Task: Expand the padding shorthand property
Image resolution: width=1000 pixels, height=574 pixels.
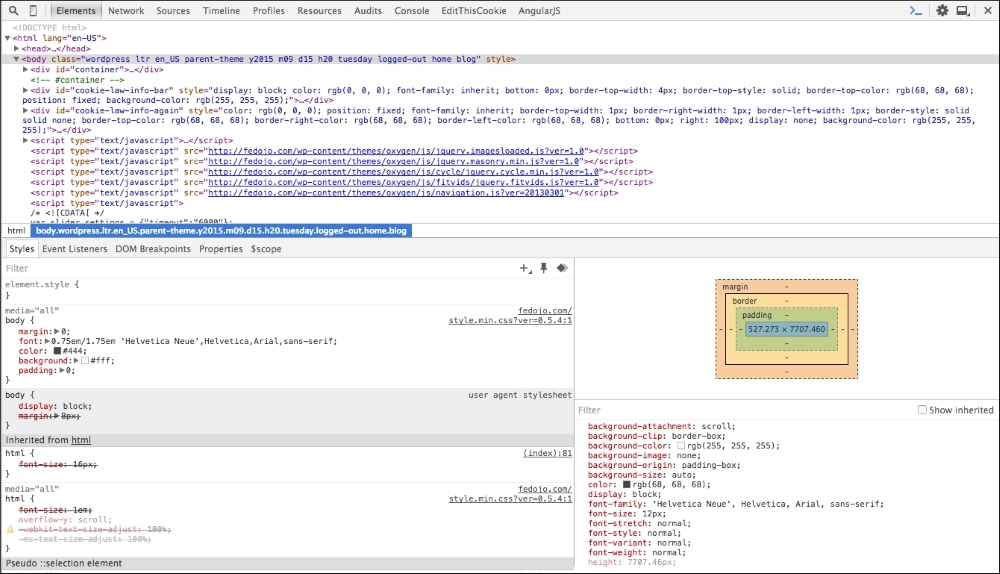Action: pos(62,371)
